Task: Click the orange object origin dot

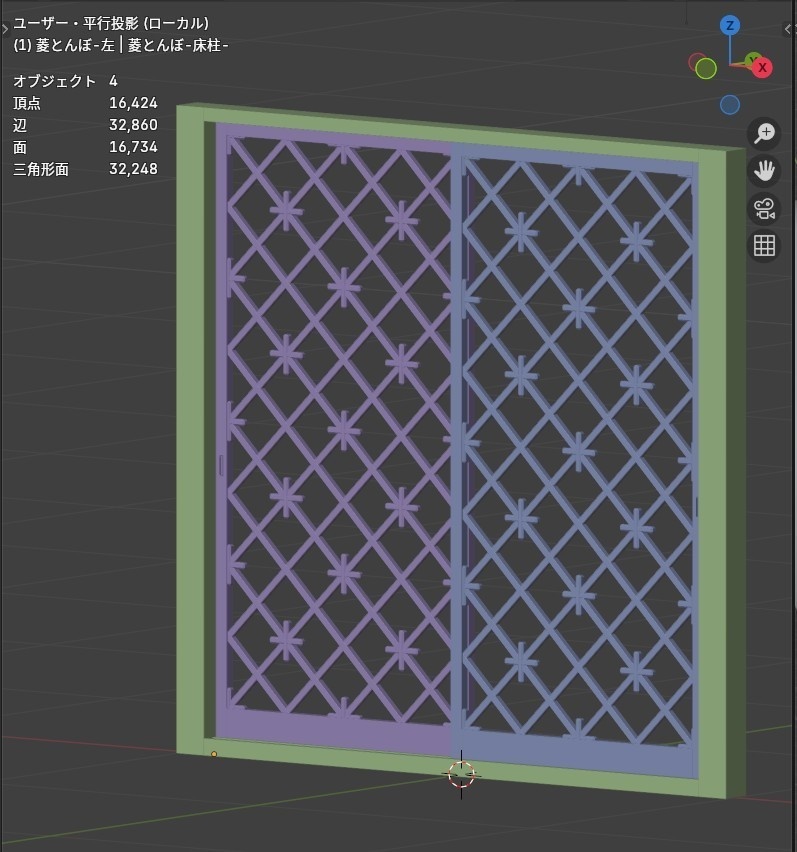Action: (x=214, y=754)
